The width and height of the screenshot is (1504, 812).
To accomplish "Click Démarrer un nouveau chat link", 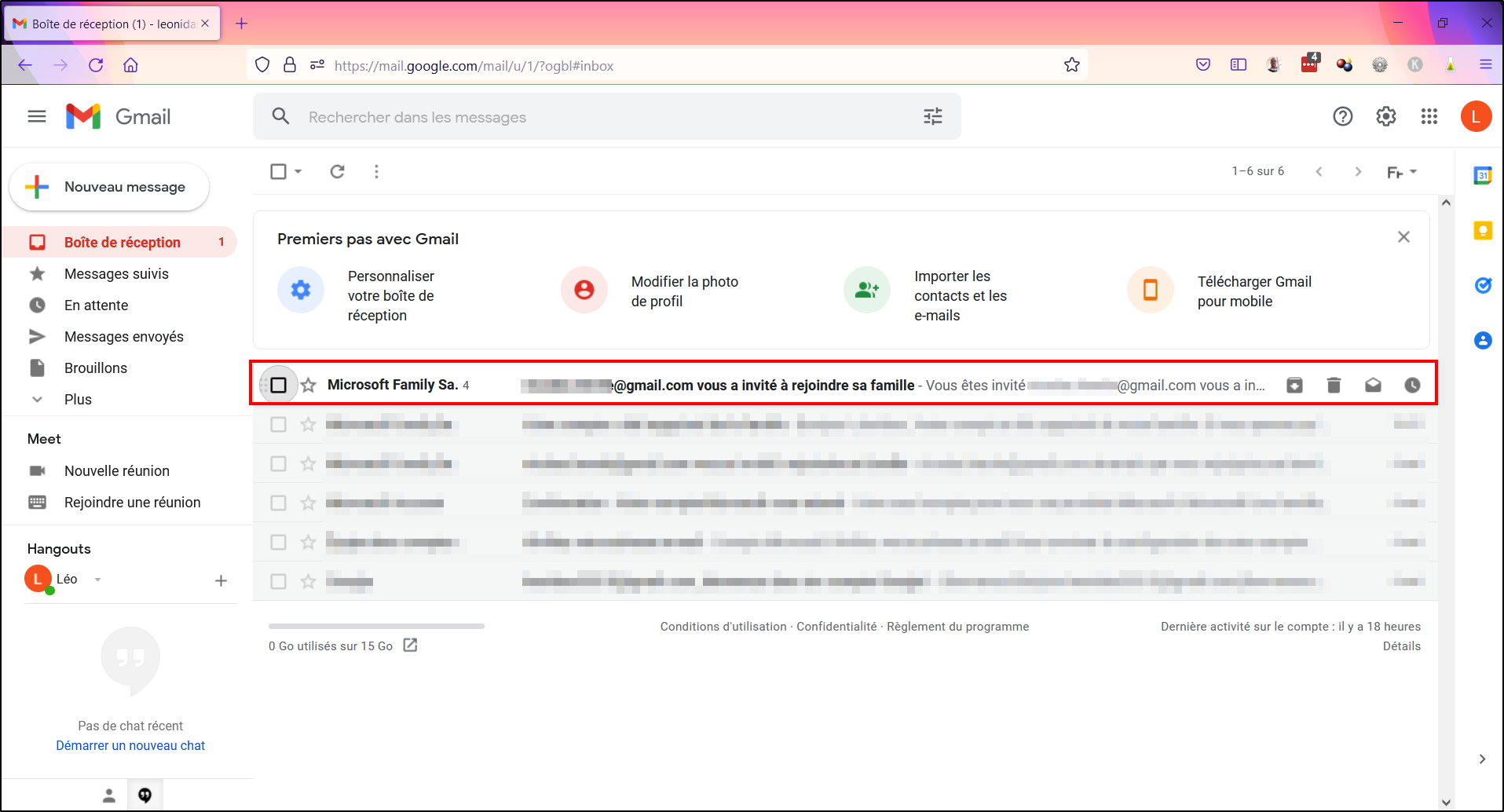I will tap(130, 745).
